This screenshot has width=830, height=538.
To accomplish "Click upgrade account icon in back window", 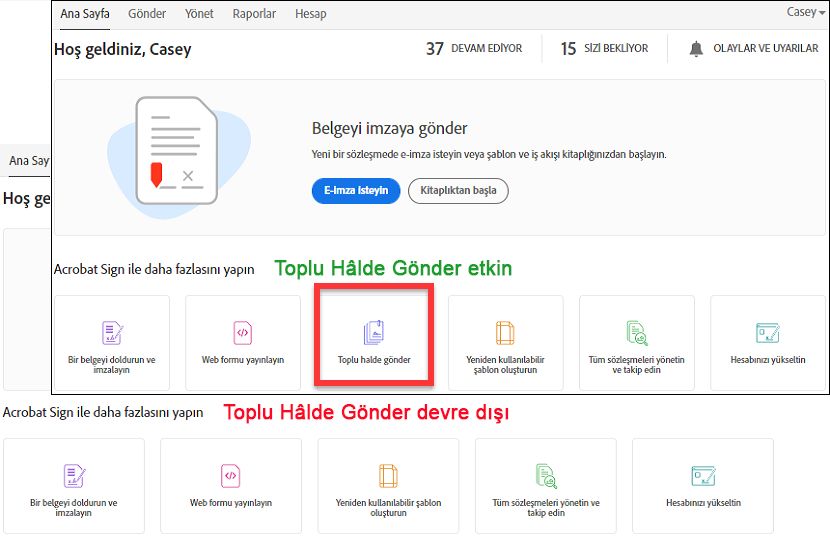I will 703,476.
